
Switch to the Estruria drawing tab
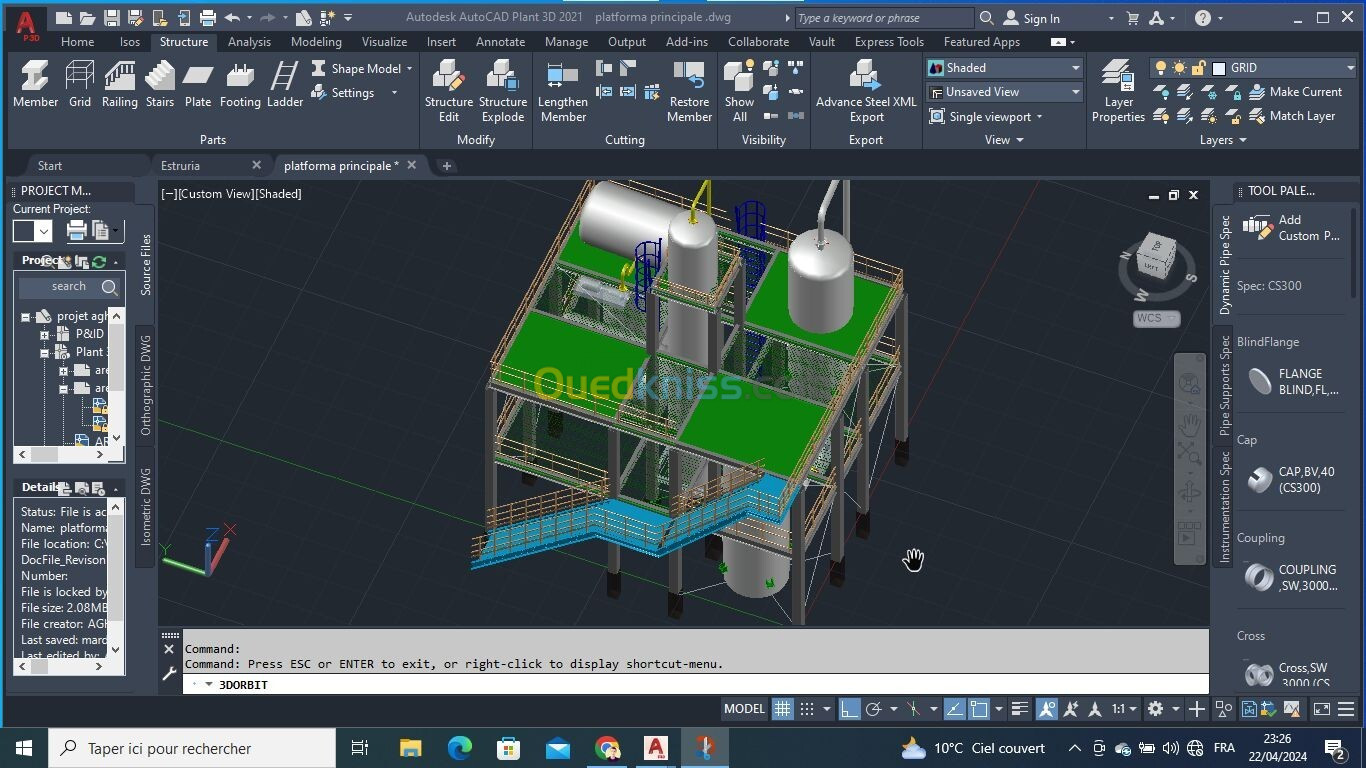click(x=181, y=166)
